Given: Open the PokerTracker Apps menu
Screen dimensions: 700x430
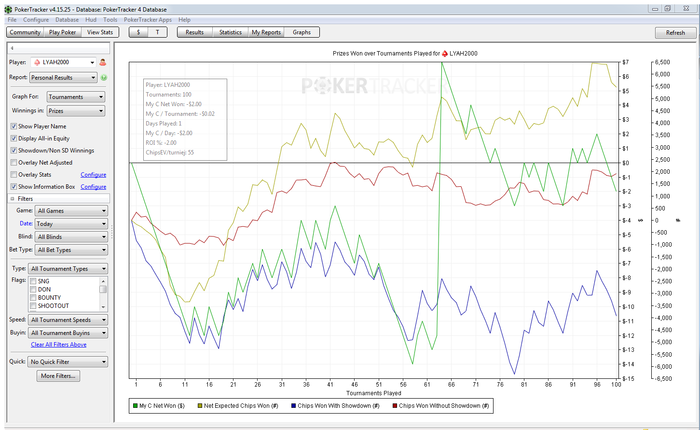Looking at the screenshot, I should (x=148, y=20).
